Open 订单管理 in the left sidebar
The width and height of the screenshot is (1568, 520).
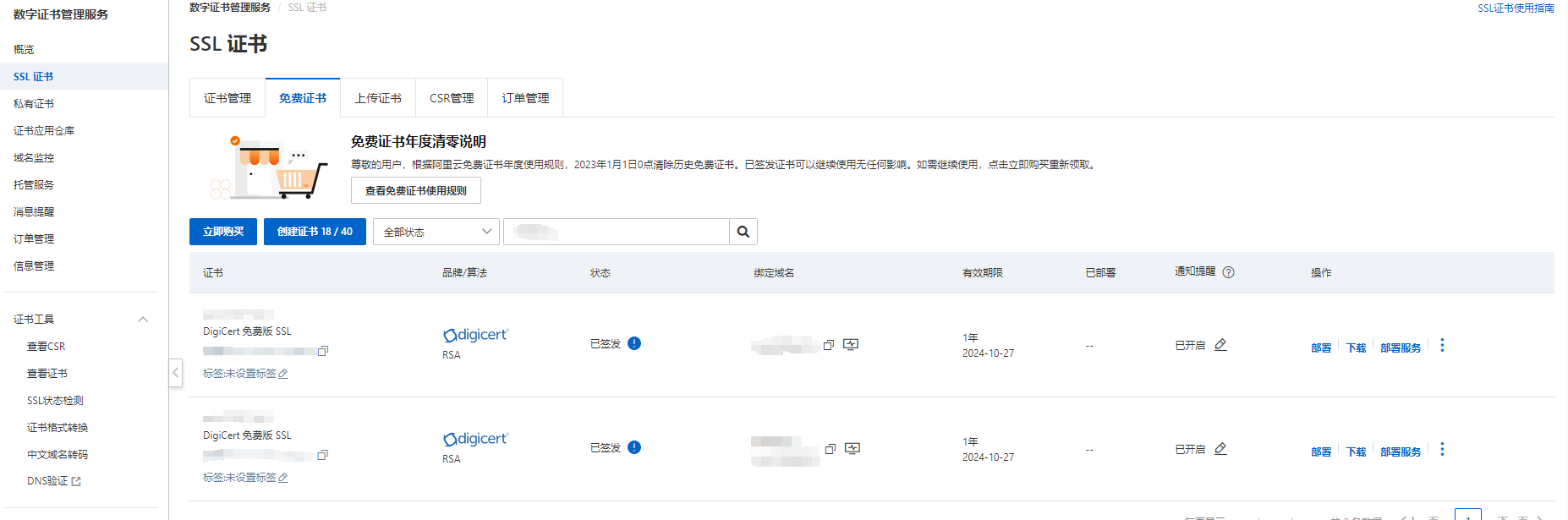[x=34, y=238]
